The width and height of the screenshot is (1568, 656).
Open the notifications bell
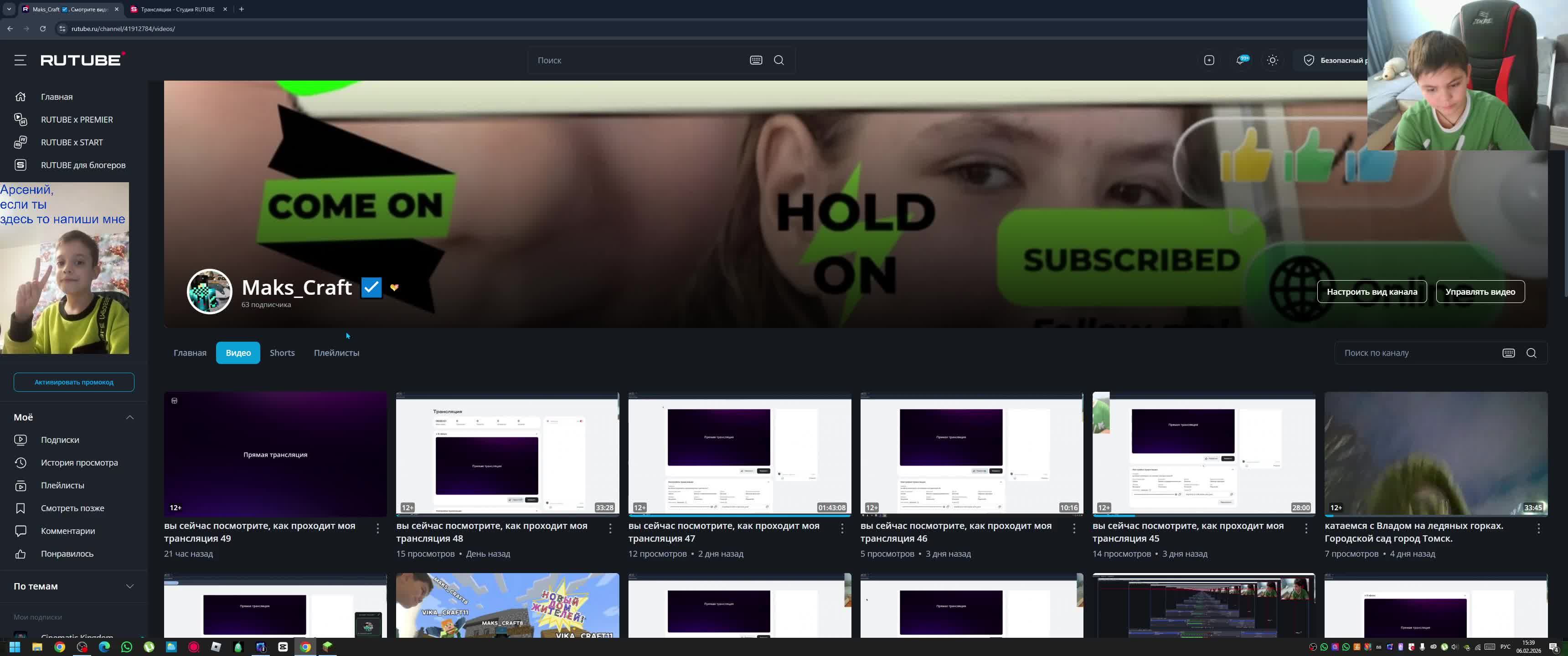[1240, 60]
